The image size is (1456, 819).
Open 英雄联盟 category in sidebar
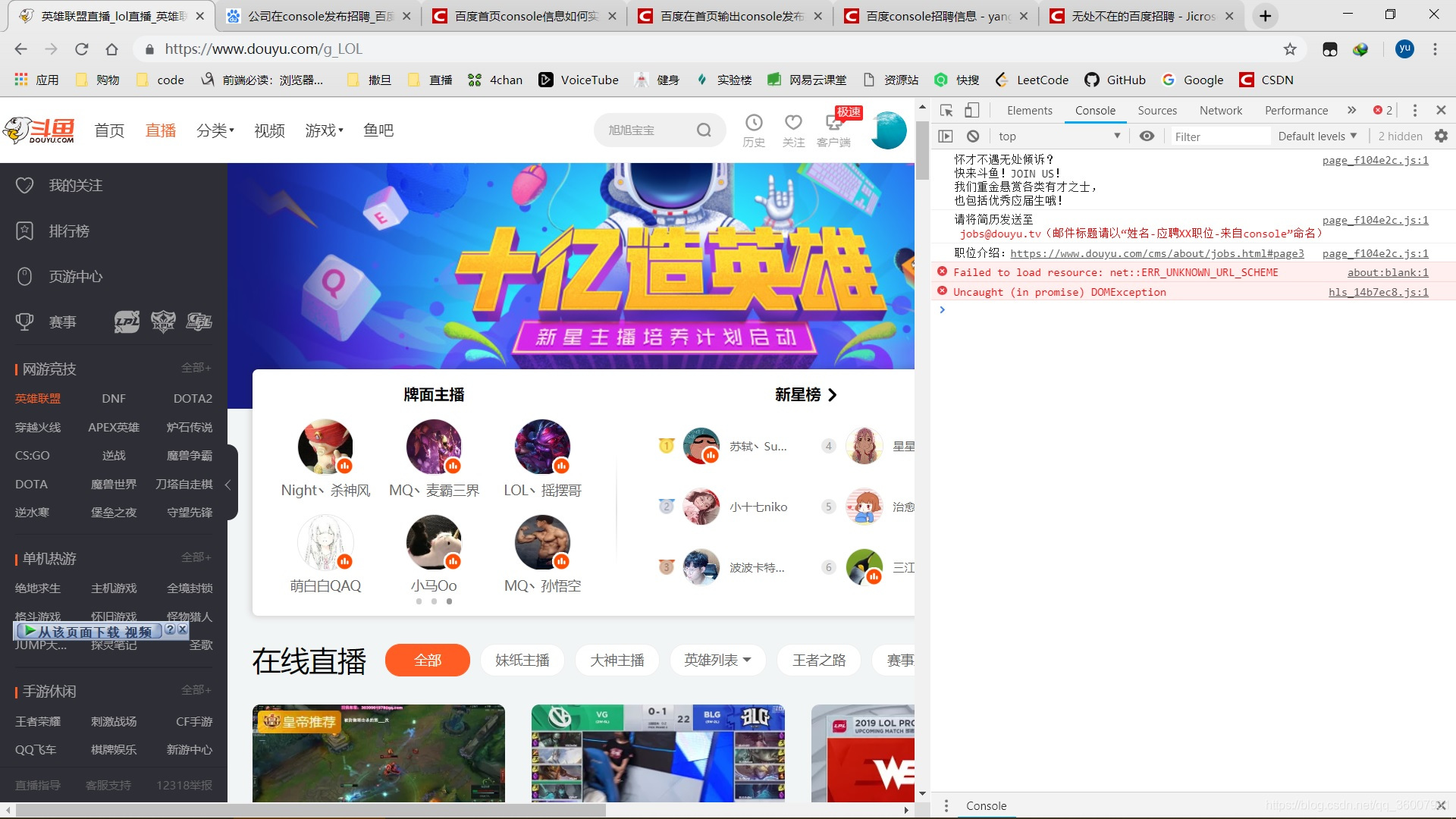tap(38, 399)
